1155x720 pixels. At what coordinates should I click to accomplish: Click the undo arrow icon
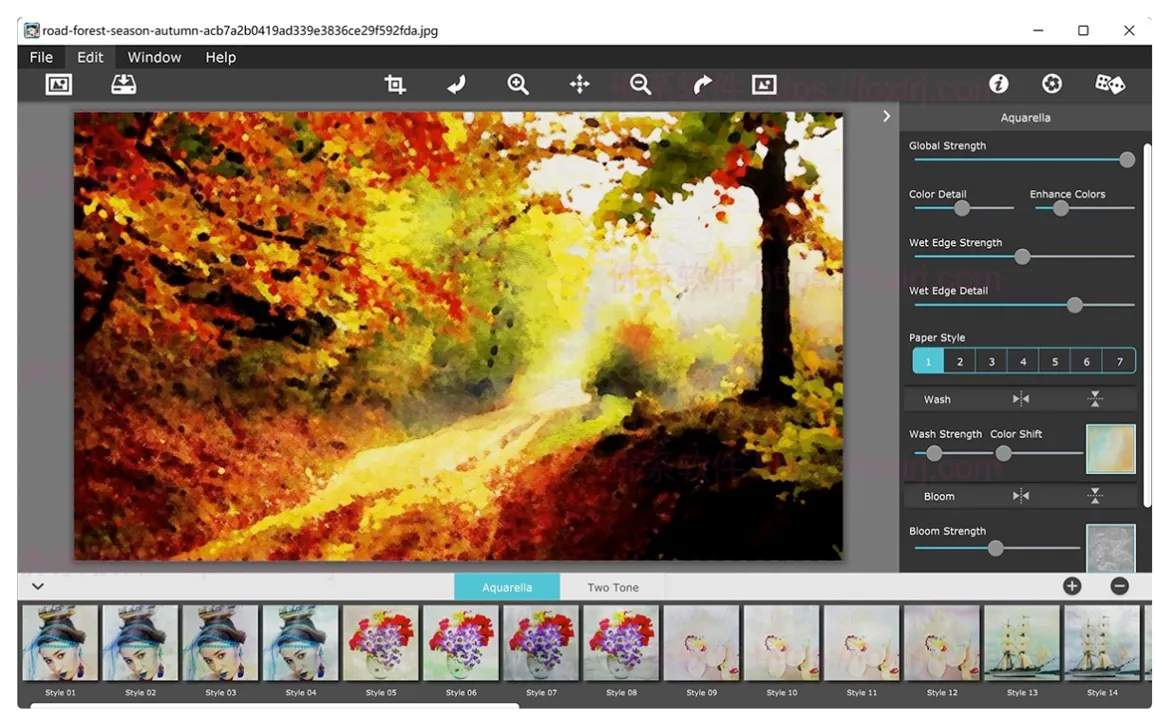click(x=457, y=85)
